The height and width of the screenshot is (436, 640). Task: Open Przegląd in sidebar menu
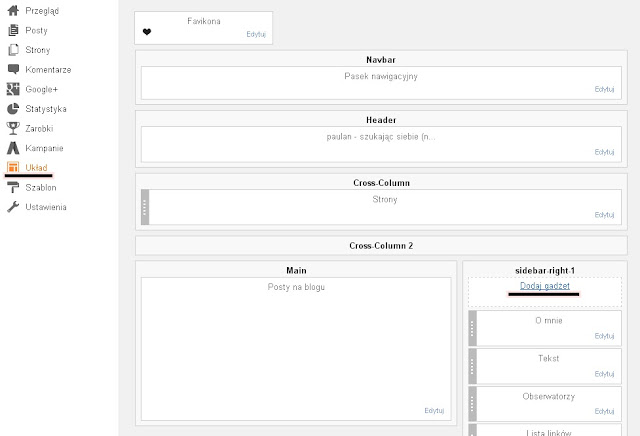[x=42, y=11]
